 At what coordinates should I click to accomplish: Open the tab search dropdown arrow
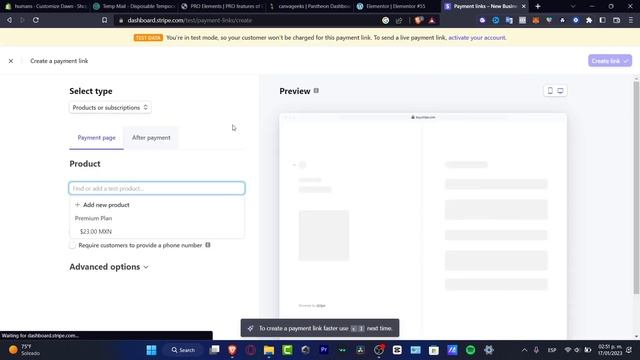click(573, 6)
